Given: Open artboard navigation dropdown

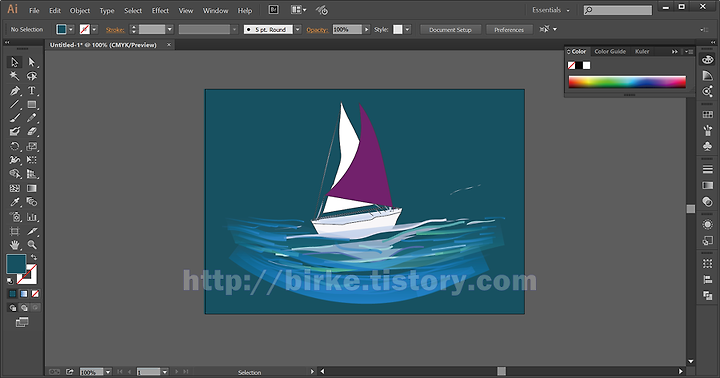Looking at the screenshot, I should coord(165,372).
